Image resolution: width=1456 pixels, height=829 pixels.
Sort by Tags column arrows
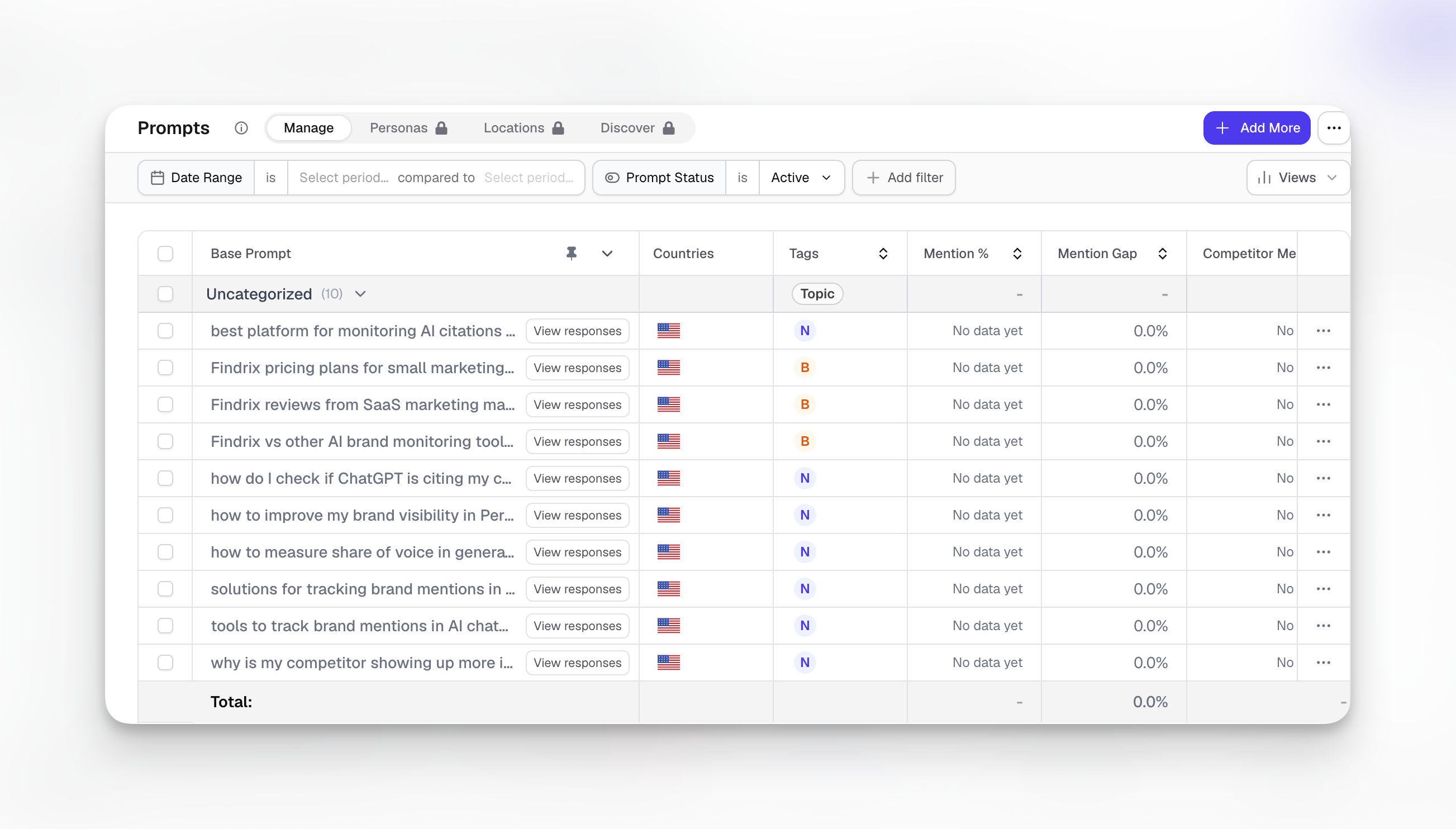[883, 254]
